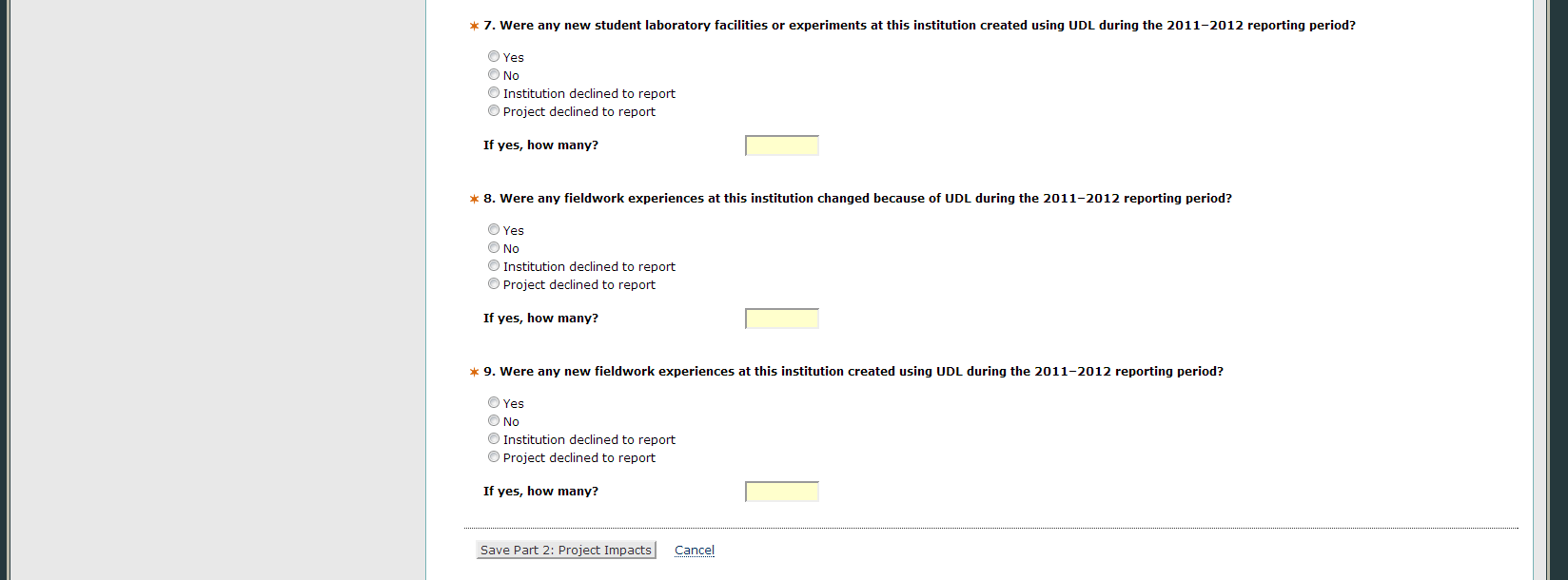Click the Cancel link

point(695,551)
